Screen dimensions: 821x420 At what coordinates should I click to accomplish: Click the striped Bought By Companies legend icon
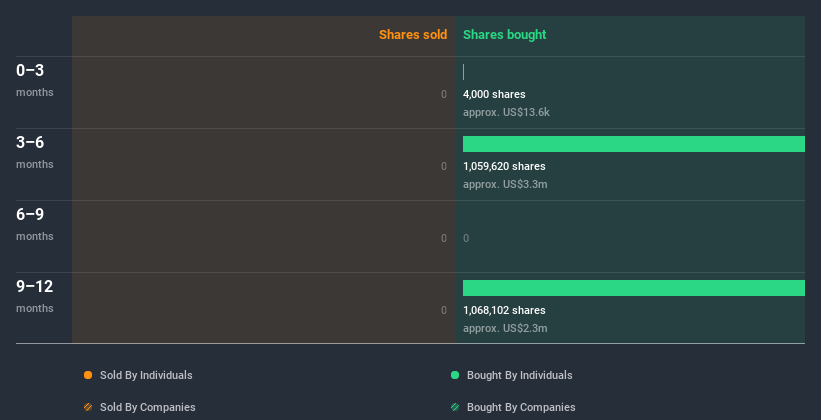click(455, 407)
